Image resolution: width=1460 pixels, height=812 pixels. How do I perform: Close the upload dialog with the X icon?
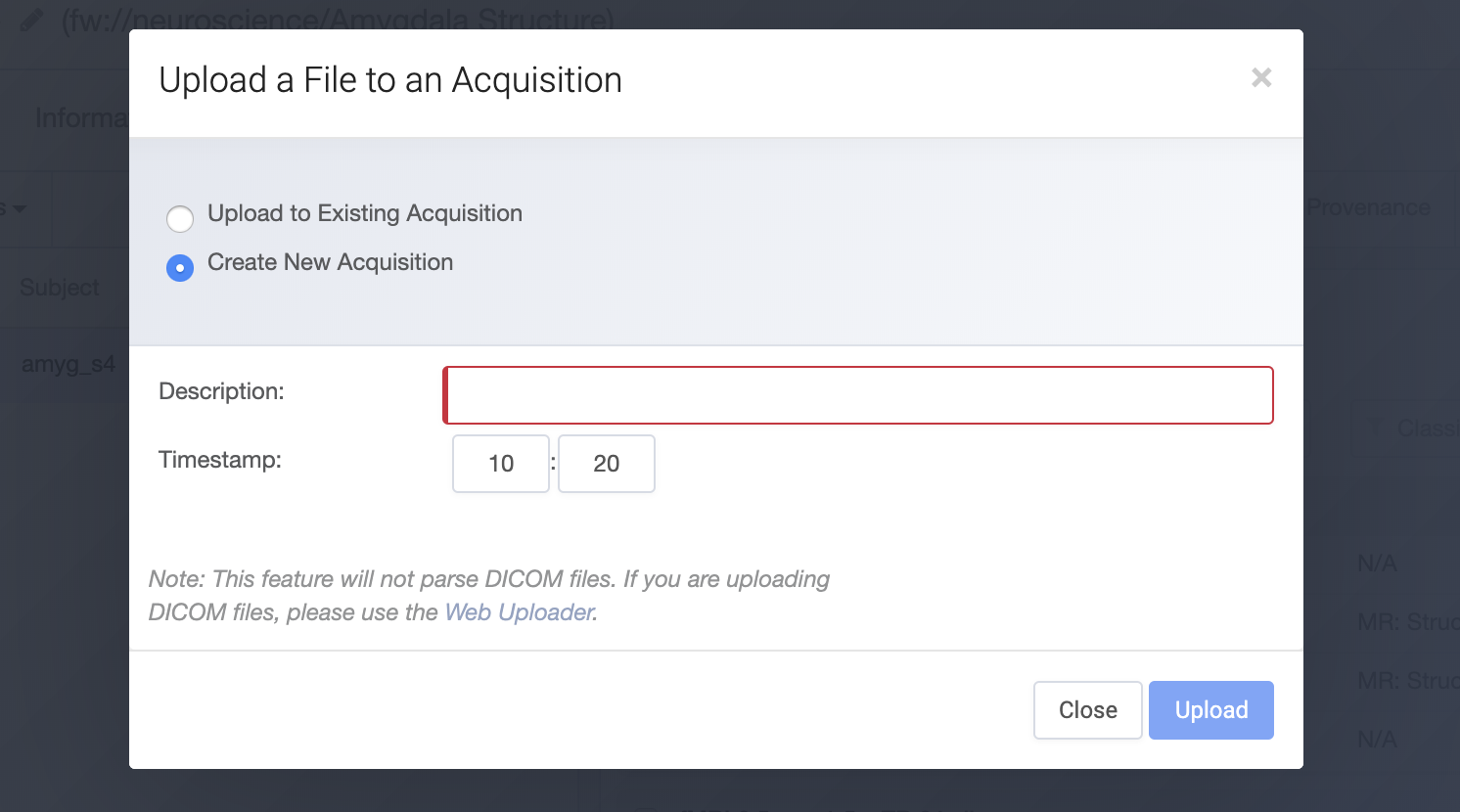pos(1261,77)
